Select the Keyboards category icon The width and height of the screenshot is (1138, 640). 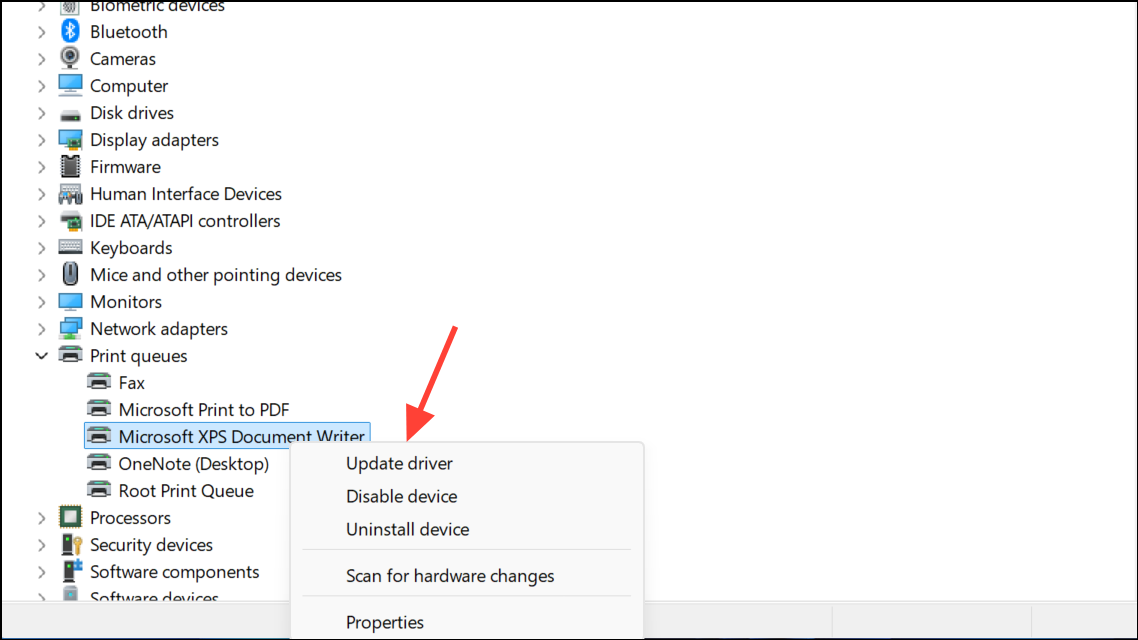tap(70, 247)
